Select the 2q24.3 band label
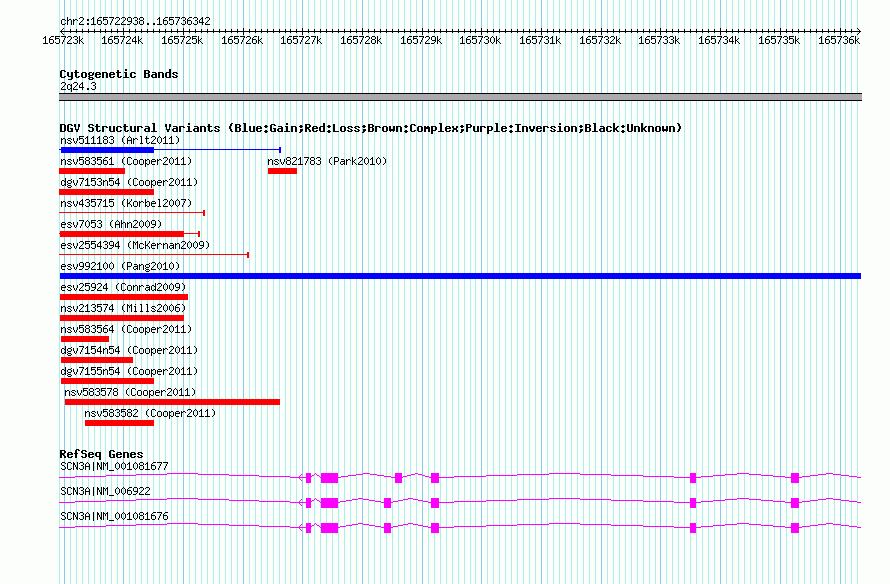Viewport: 890px width, 584px height. tap(78, 86)
